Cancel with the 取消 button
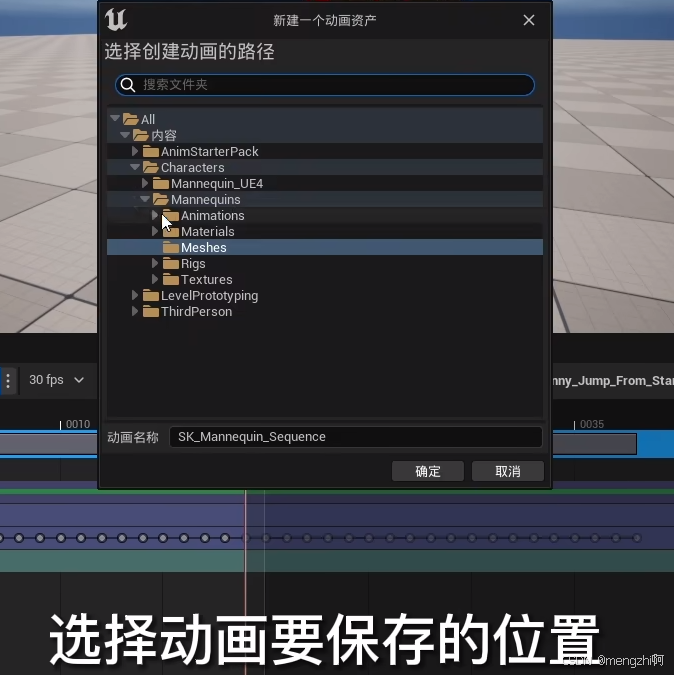674x675 pixels. [x=508, y=471]
